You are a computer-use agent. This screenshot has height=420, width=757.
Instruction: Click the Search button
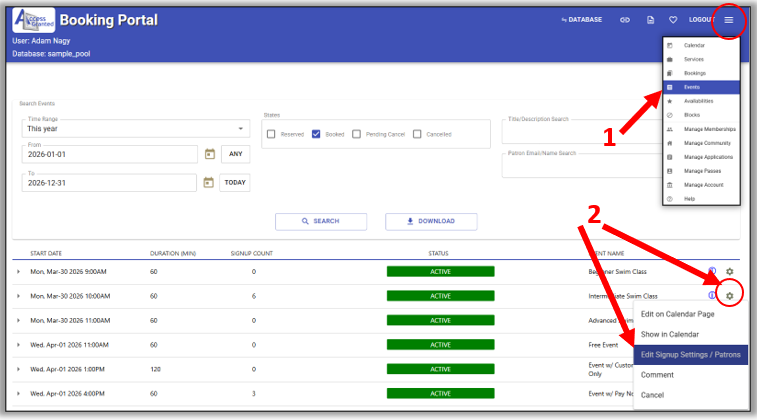[x=320, y=221]
